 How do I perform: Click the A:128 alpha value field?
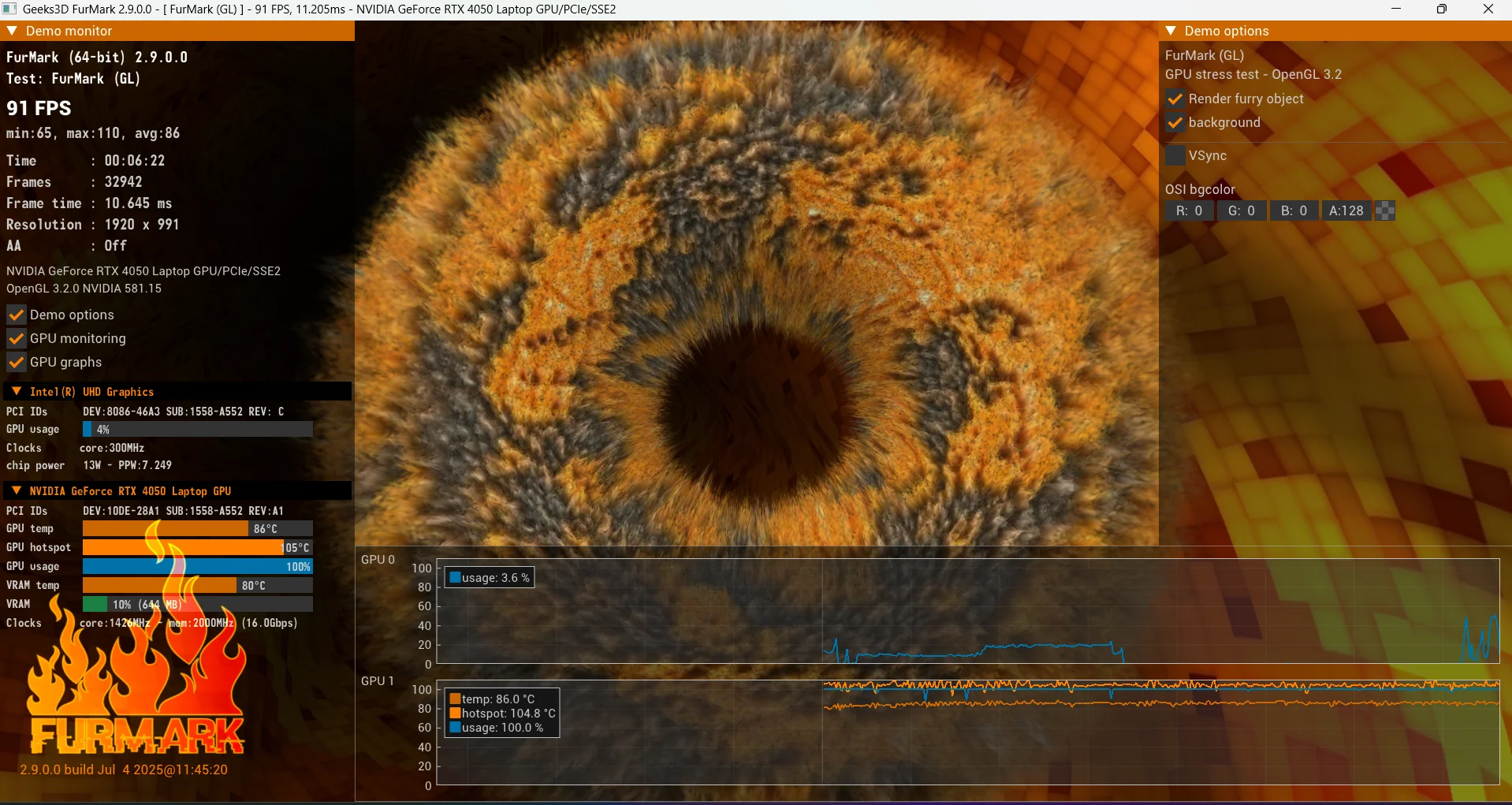[1346, 211]
